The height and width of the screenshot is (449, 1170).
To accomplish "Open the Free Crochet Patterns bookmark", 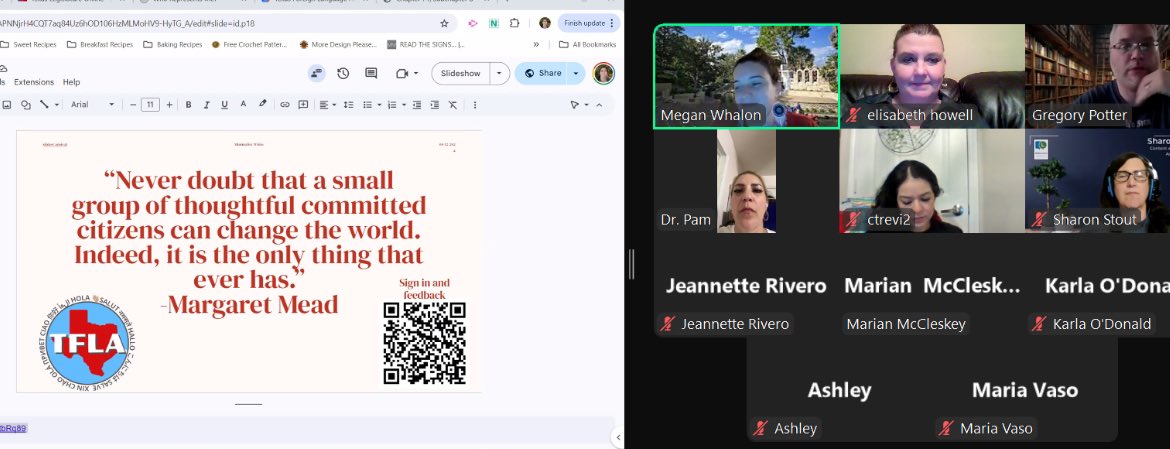I will 249,45.
